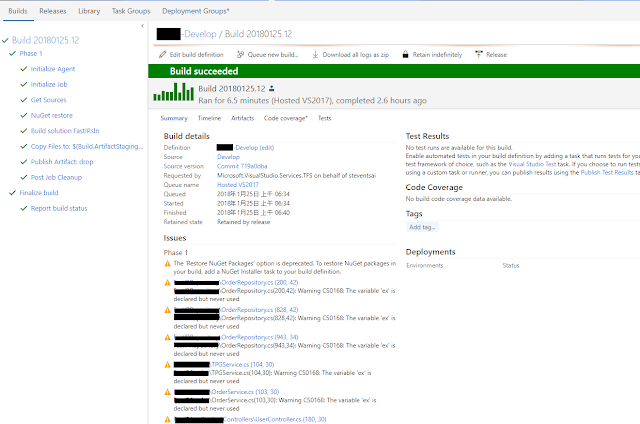This screenshot has height=424, width=640.
Task: Collapse the left build tree panel
Action: tap(142, 26)
